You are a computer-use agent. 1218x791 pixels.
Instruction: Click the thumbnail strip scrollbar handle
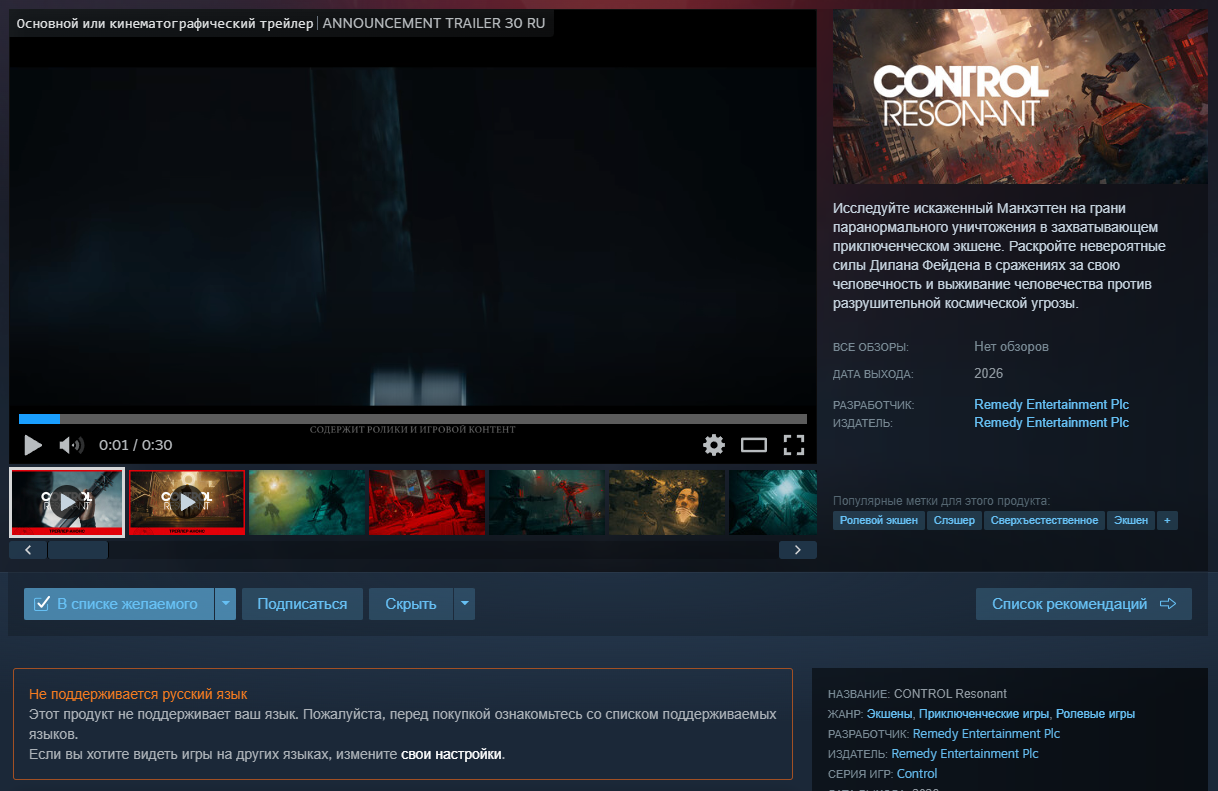point(78,550)
